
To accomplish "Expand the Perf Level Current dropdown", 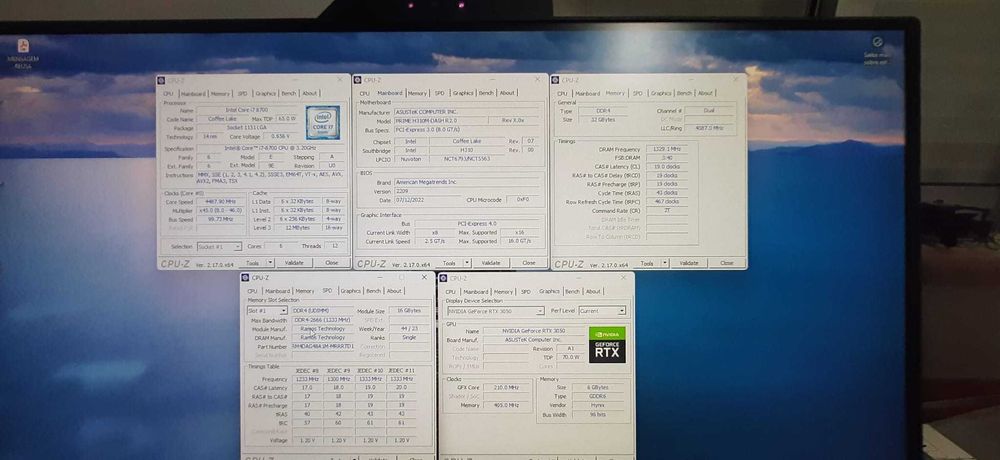I will pos(621,311).
